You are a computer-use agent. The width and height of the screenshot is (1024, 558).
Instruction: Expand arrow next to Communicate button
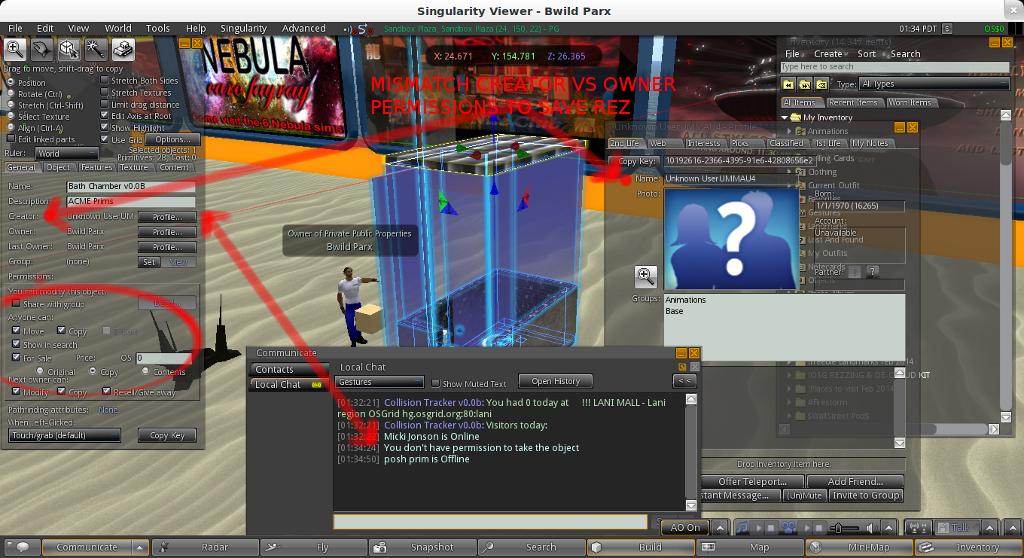[x=140, y=548]
